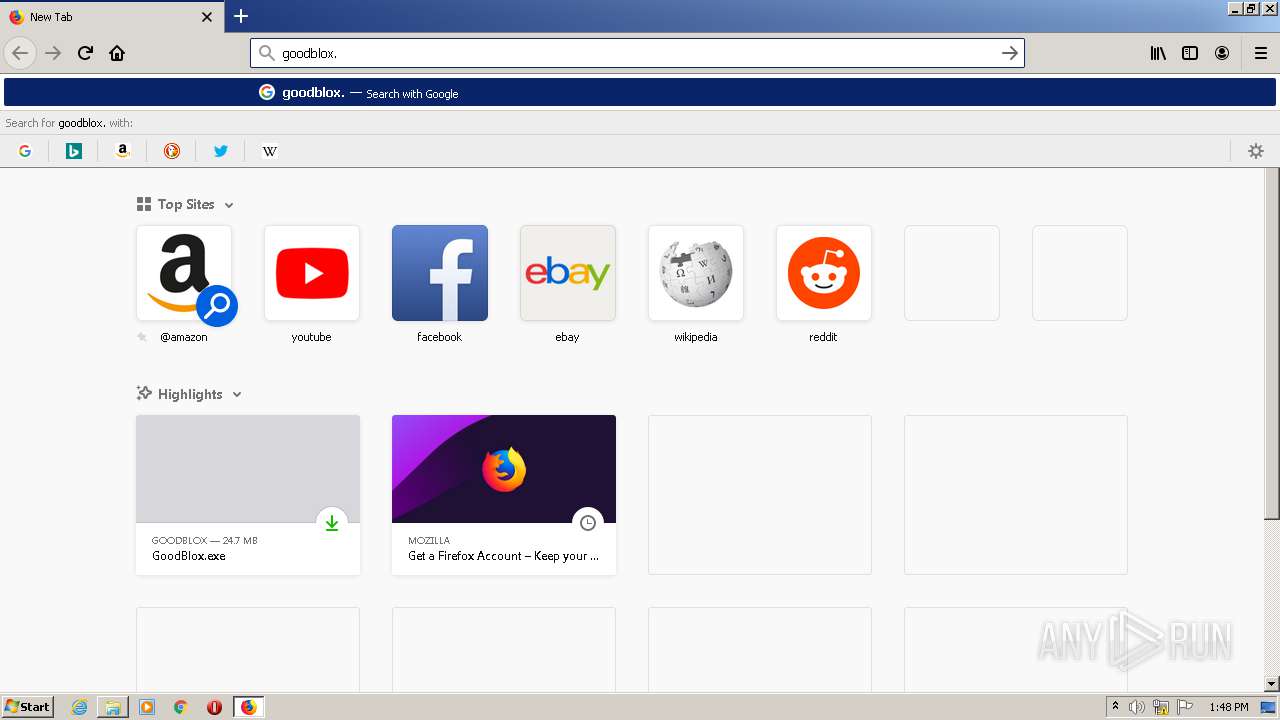
Task: Search goodblox with the Amazon engine icon
Action: pyautogui.click(x=123, y=151)
